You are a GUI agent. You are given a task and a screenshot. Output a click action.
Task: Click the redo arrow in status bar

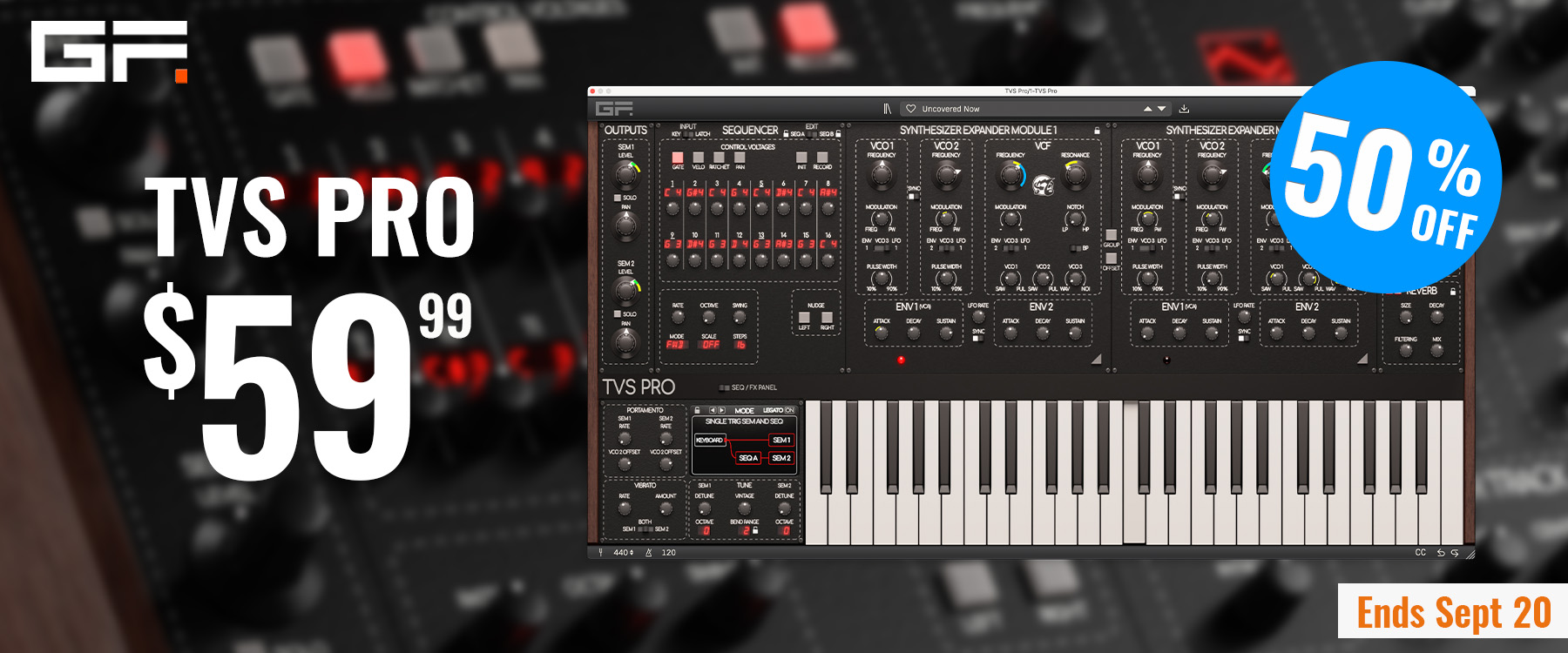[1454, 552]
